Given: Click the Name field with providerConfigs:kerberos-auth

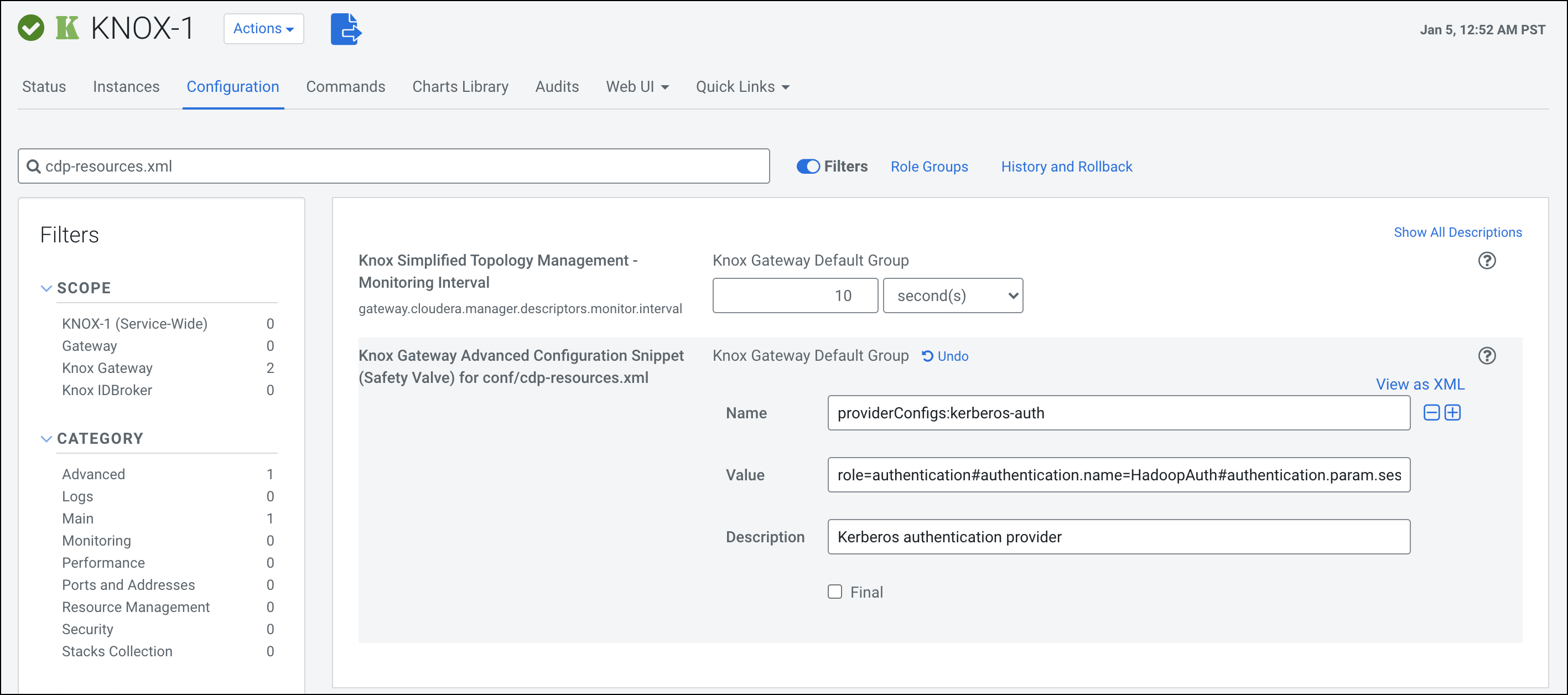Looking at the screenshot, I should click(x=1118, y=413).
